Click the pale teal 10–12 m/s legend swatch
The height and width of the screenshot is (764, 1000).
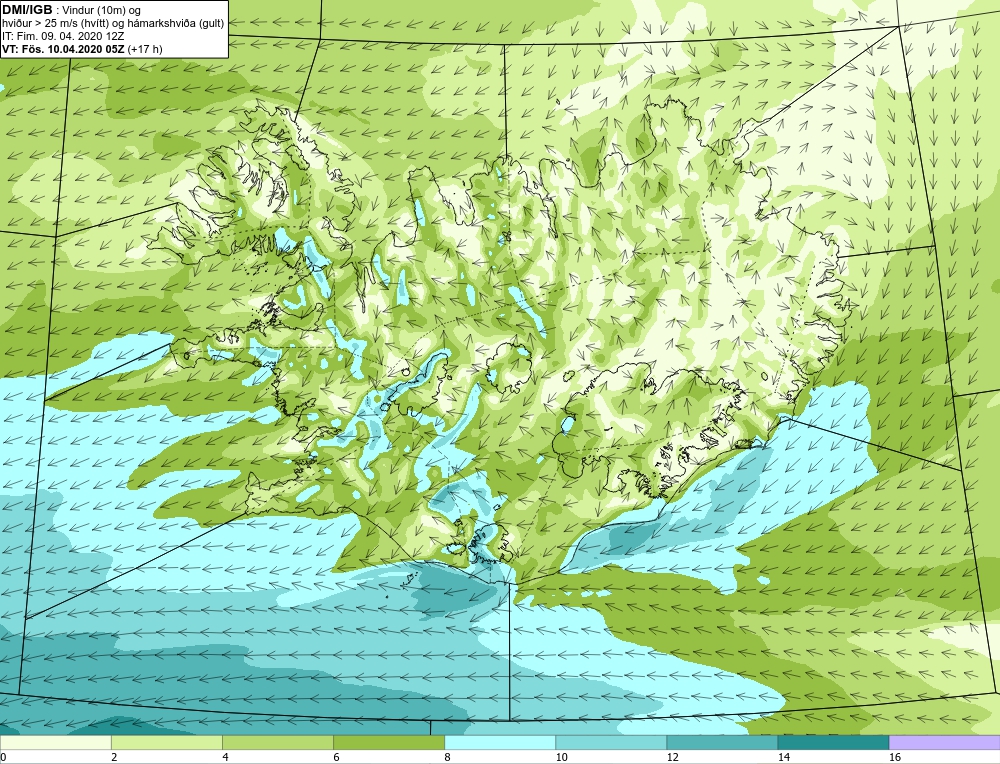[x=611, y=742]
